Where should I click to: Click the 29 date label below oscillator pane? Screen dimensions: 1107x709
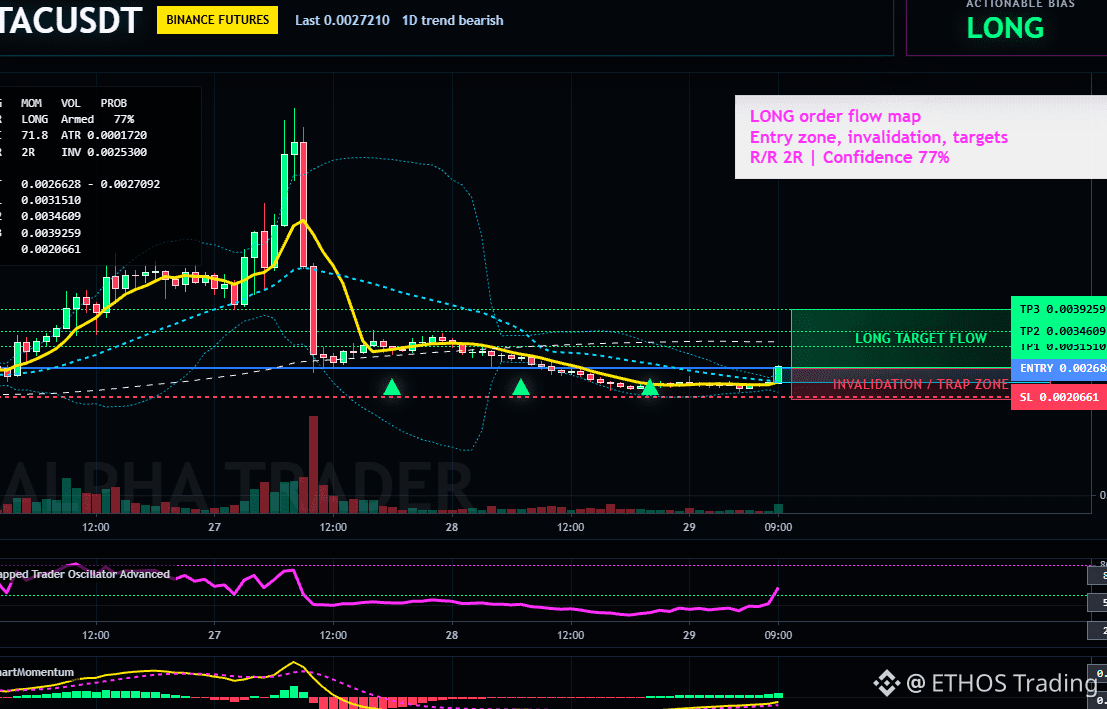[x=690, y=635]
